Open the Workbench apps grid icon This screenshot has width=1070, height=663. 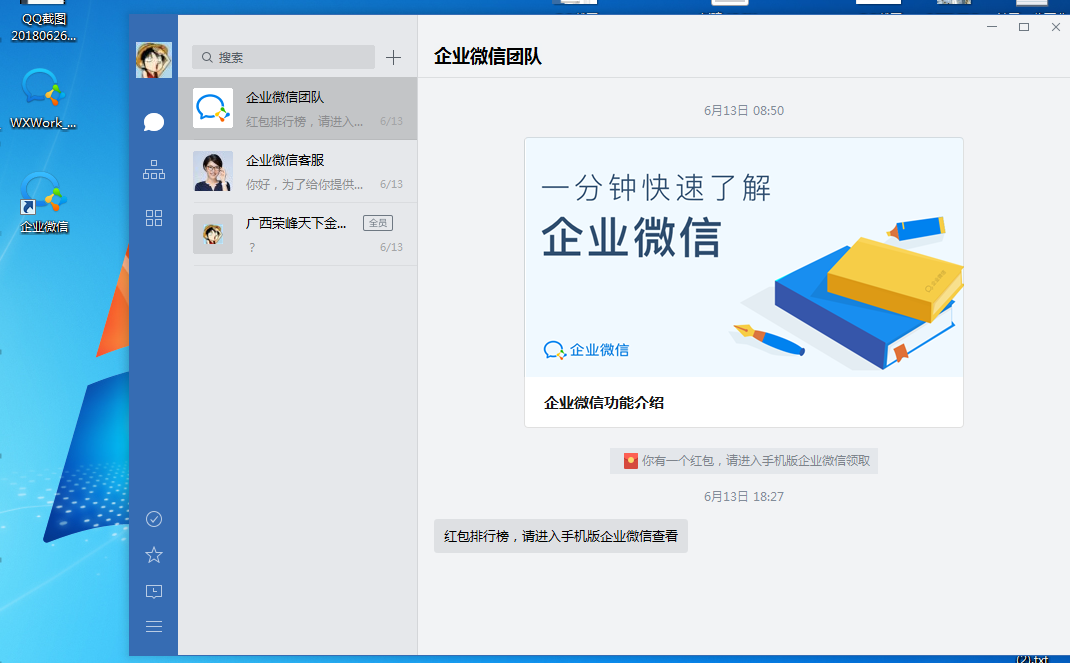click(x=154, y=218)
